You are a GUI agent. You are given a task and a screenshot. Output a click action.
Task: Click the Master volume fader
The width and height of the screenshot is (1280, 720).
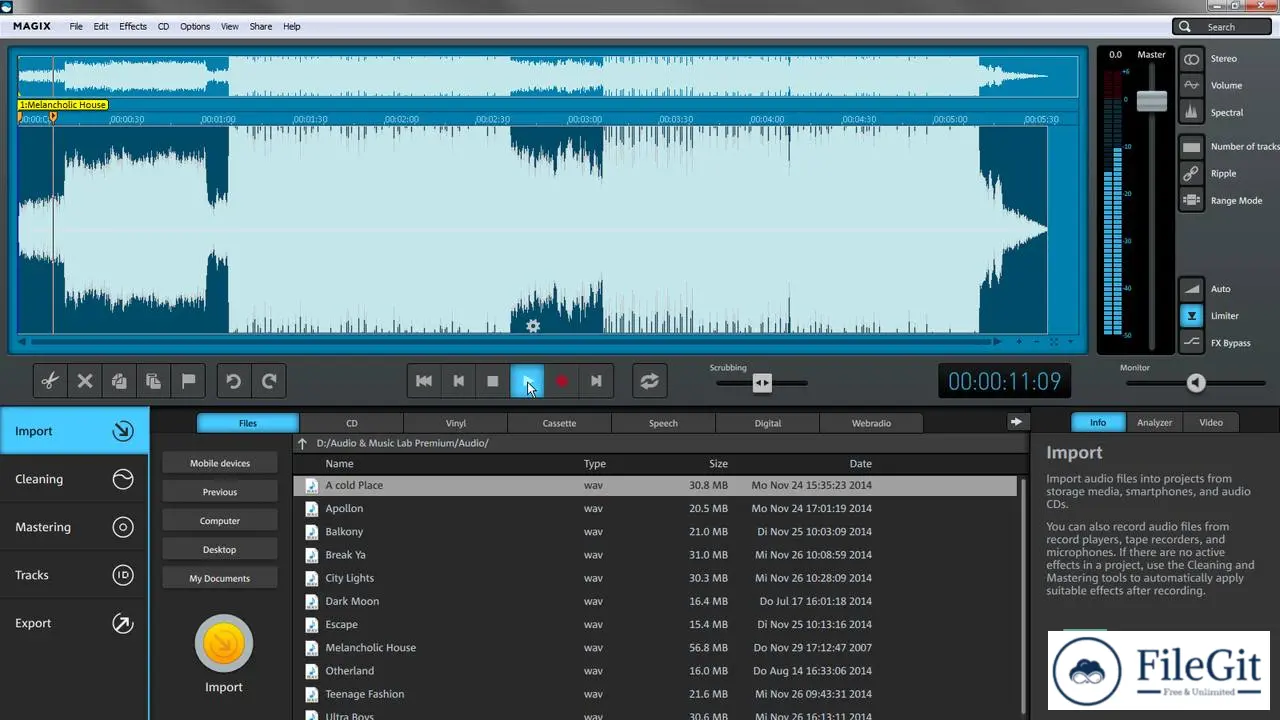(x=1152, y=100)
